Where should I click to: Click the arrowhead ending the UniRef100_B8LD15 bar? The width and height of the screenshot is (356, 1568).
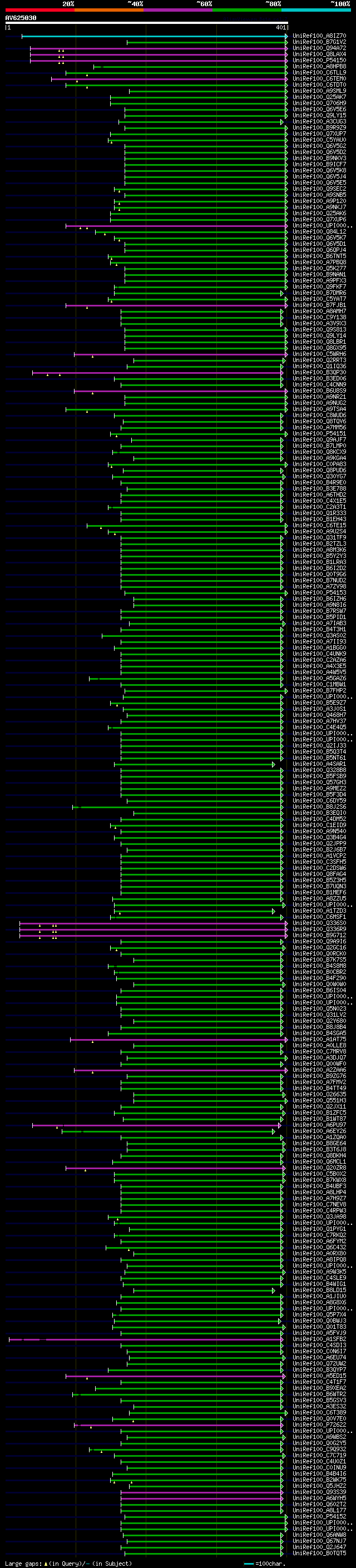pos(274,1290)
